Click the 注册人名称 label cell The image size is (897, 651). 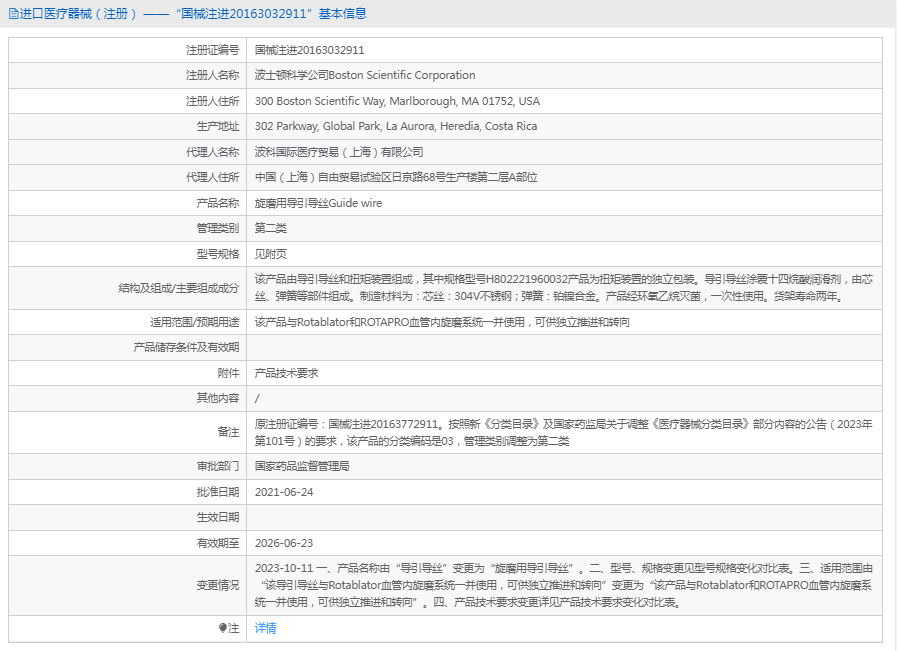pos(212,76)
